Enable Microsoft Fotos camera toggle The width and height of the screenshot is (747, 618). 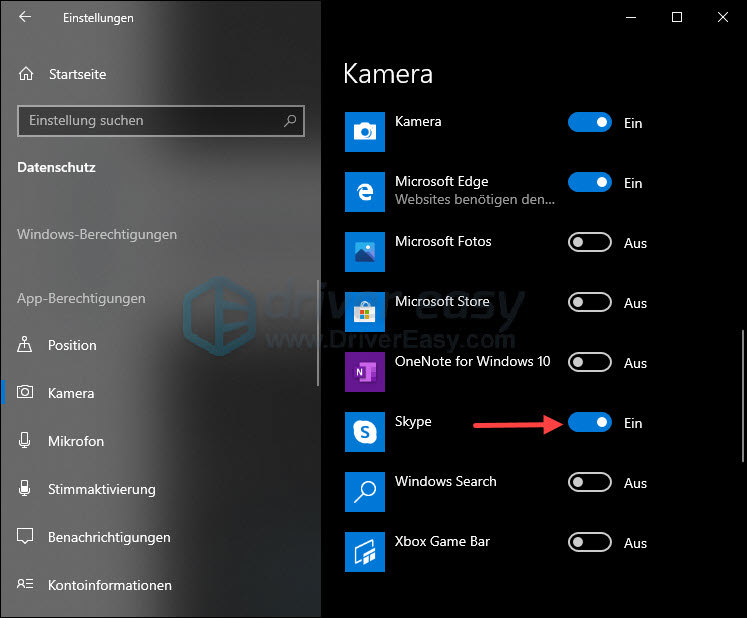coord(590,243)
